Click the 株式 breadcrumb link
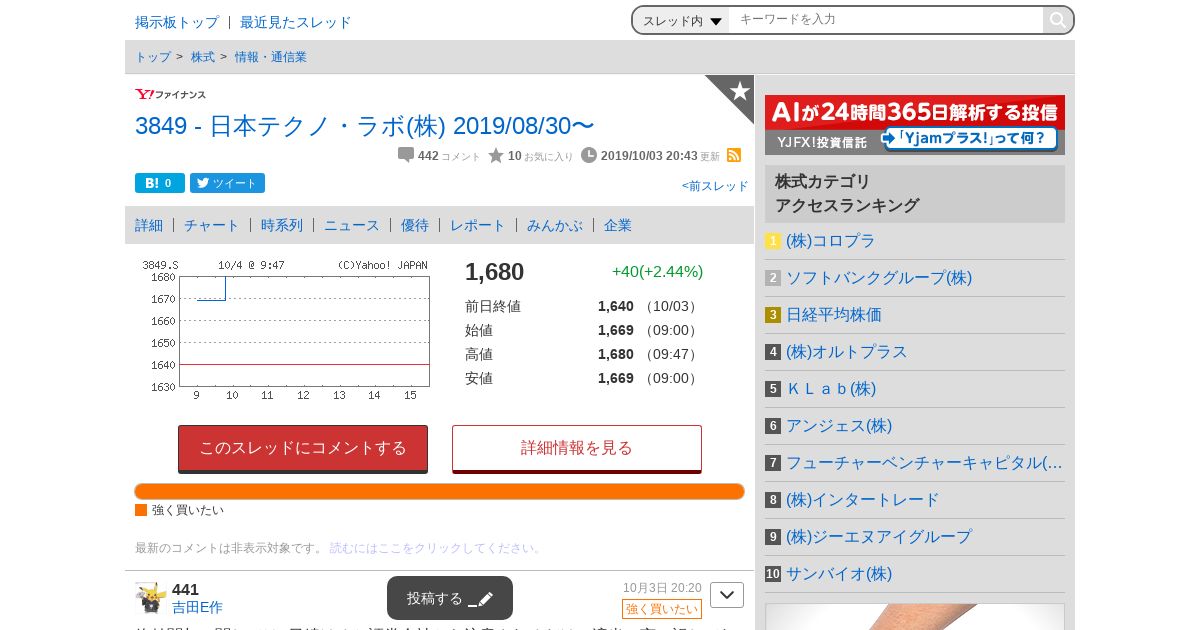 click(x=203, y=57)
